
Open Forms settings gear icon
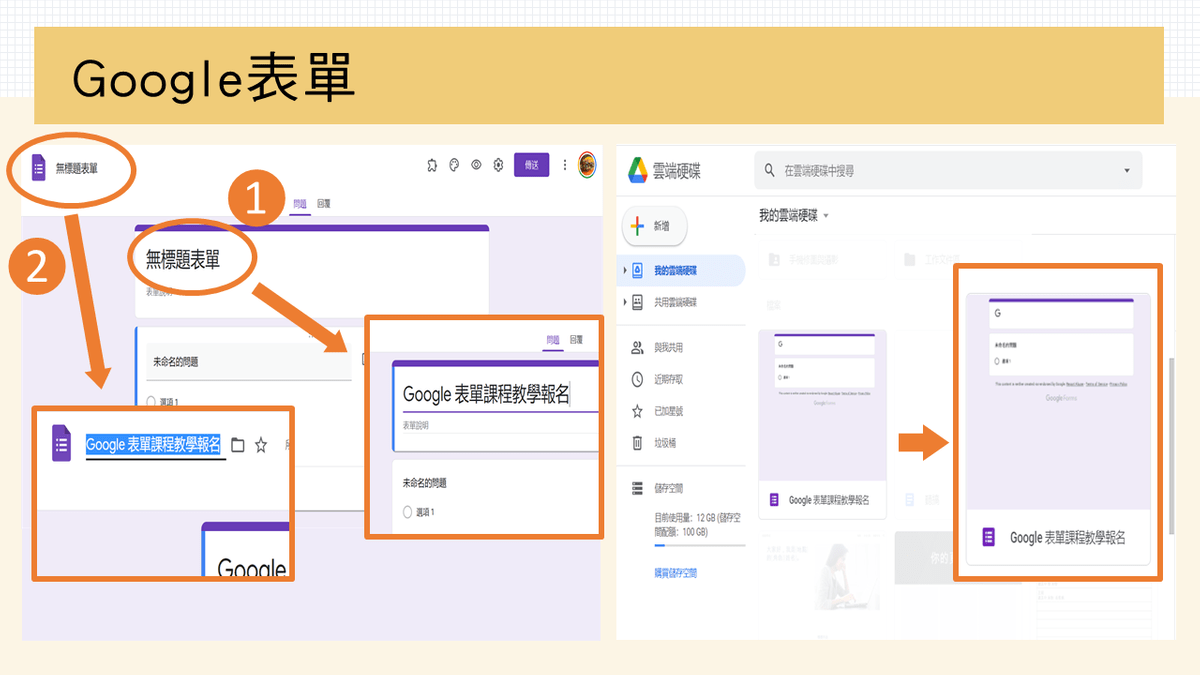pos(498,165)
